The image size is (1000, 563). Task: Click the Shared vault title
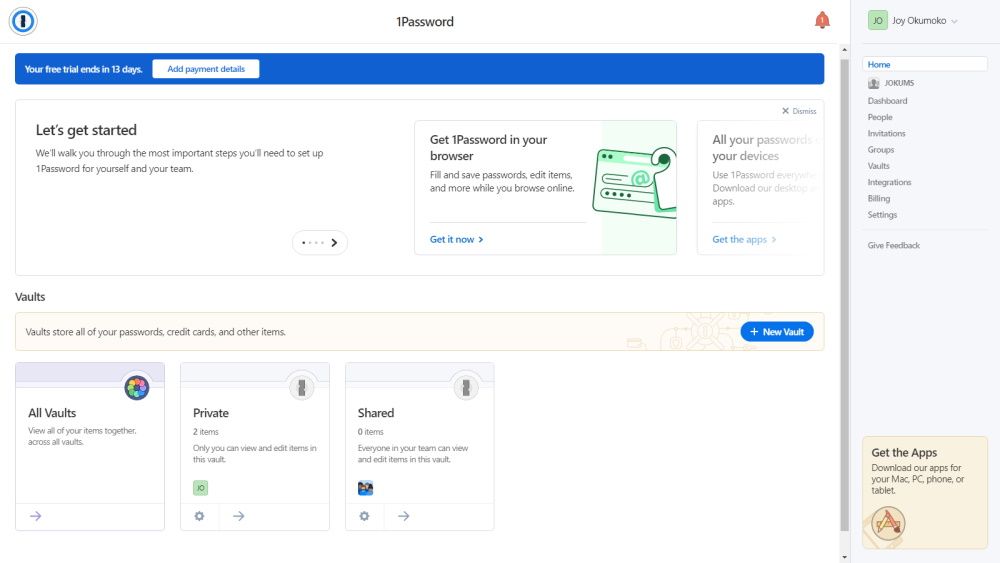click(376, 413)
